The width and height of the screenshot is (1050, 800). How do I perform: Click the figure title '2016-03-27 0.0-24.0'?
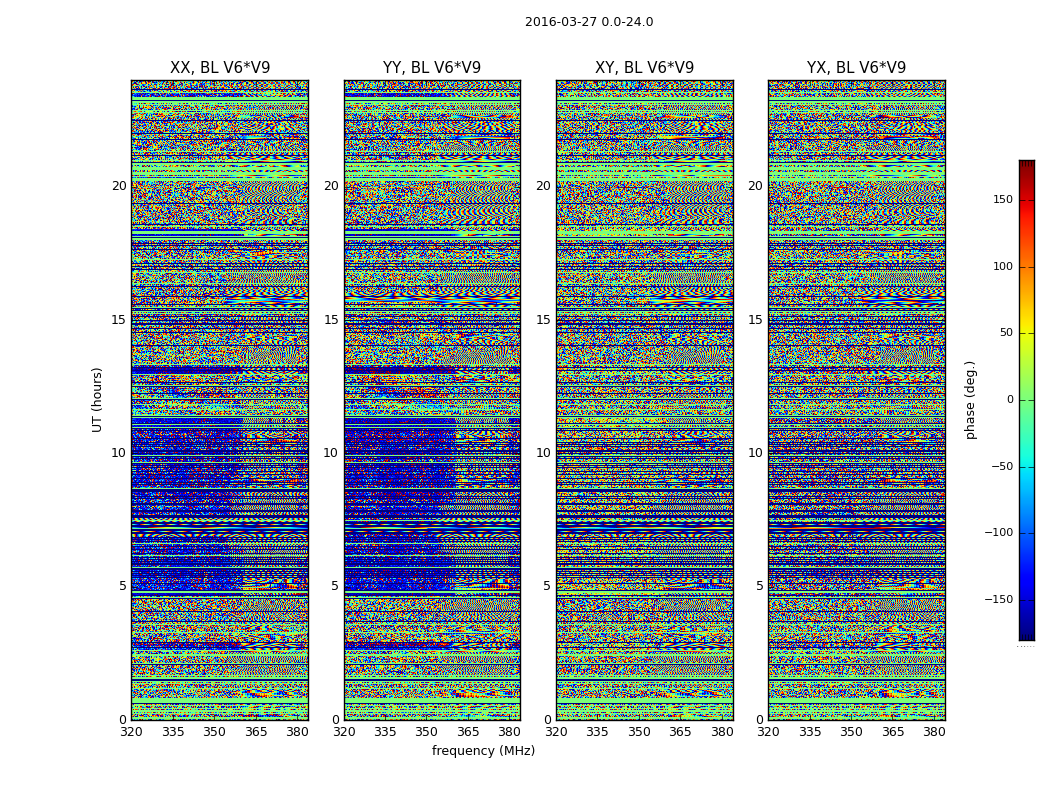[x=589, y=22]
